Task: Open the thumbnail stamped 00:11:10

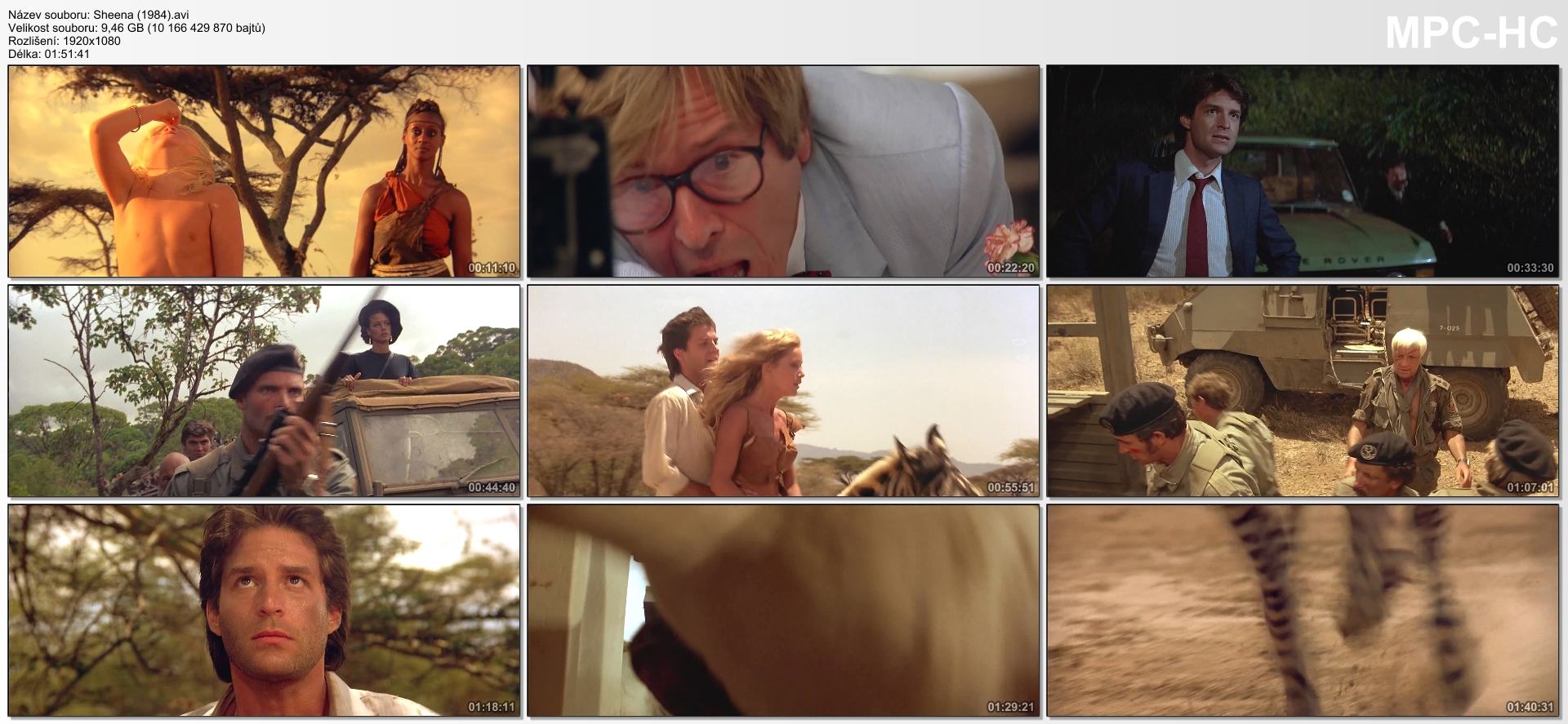Action: (264, 171)
